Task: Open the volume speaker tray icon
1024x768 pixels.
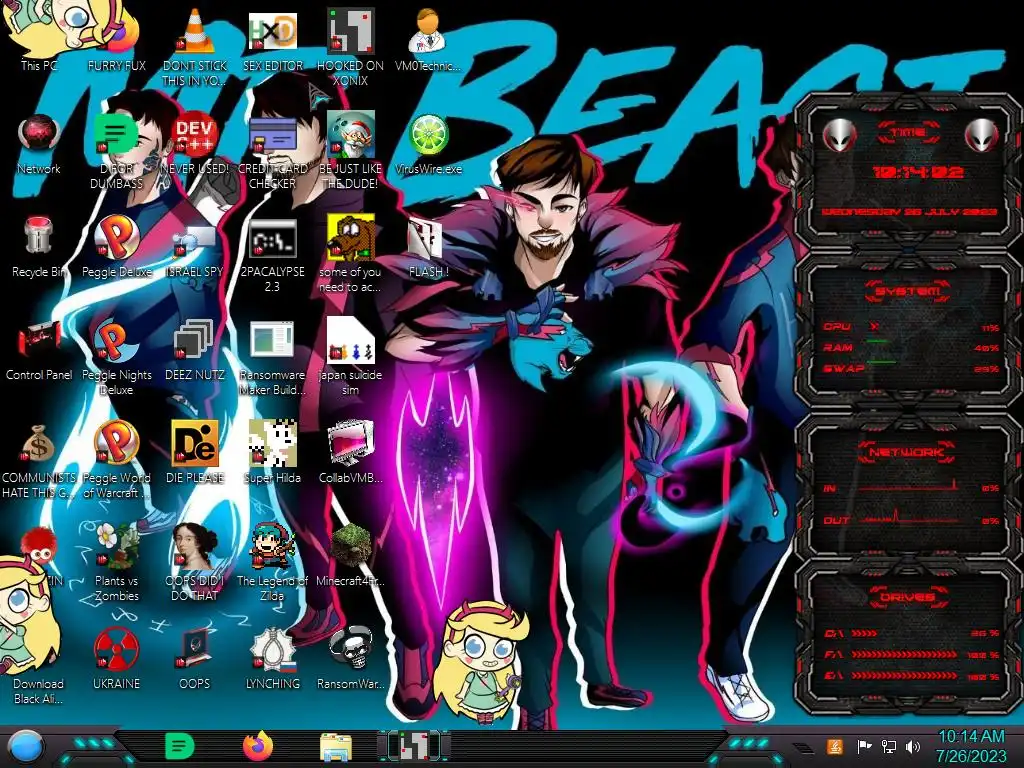Action: [913, 747]
